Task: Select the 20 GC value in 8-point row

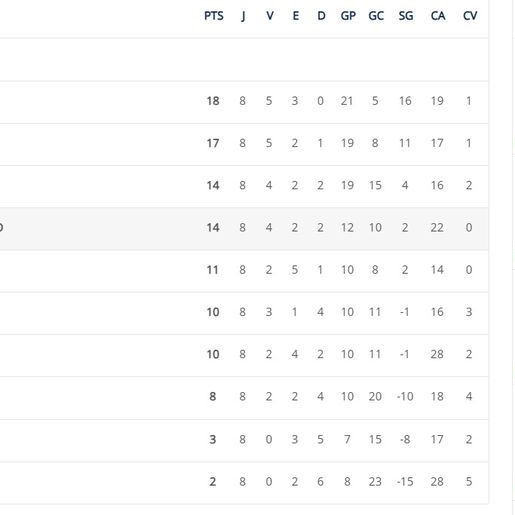Action: [x=375, y=397]
